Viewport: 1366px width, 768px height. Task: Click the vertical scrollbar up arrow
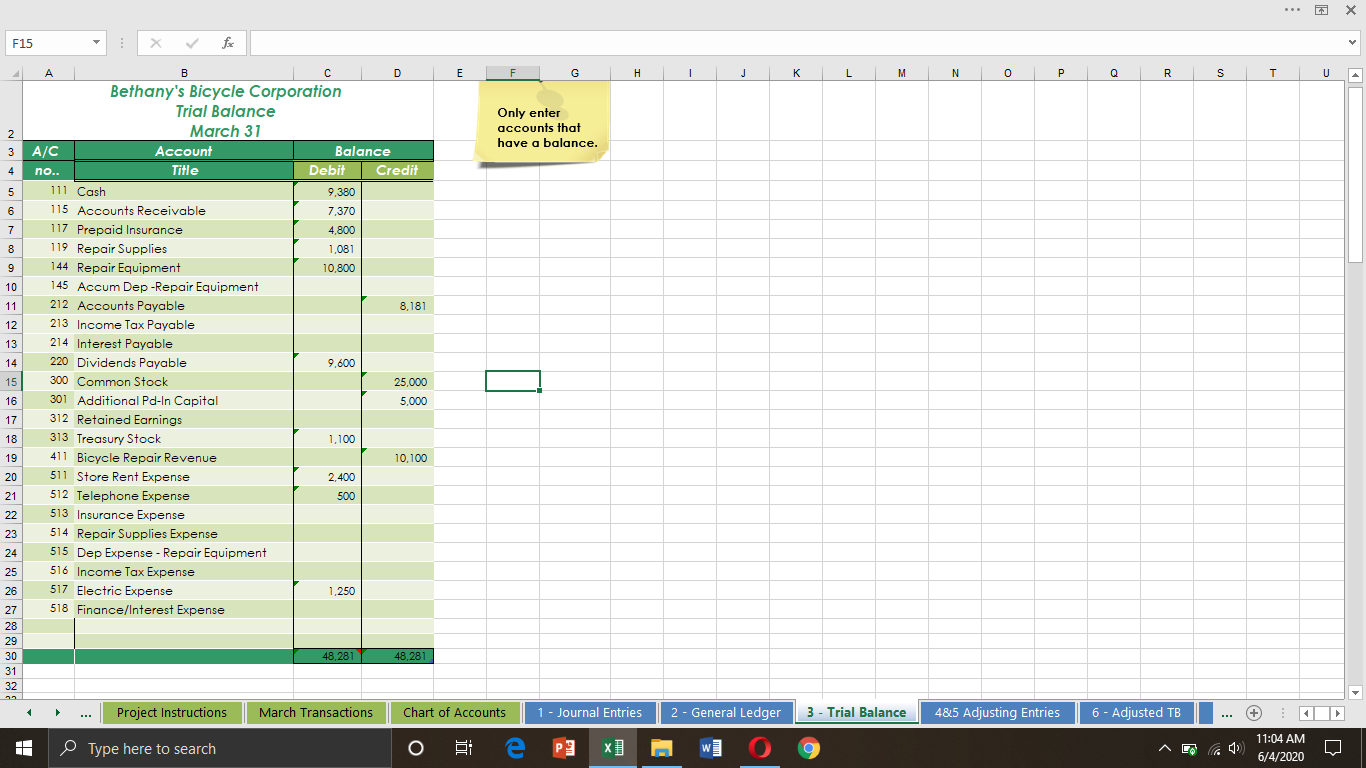1356,76
